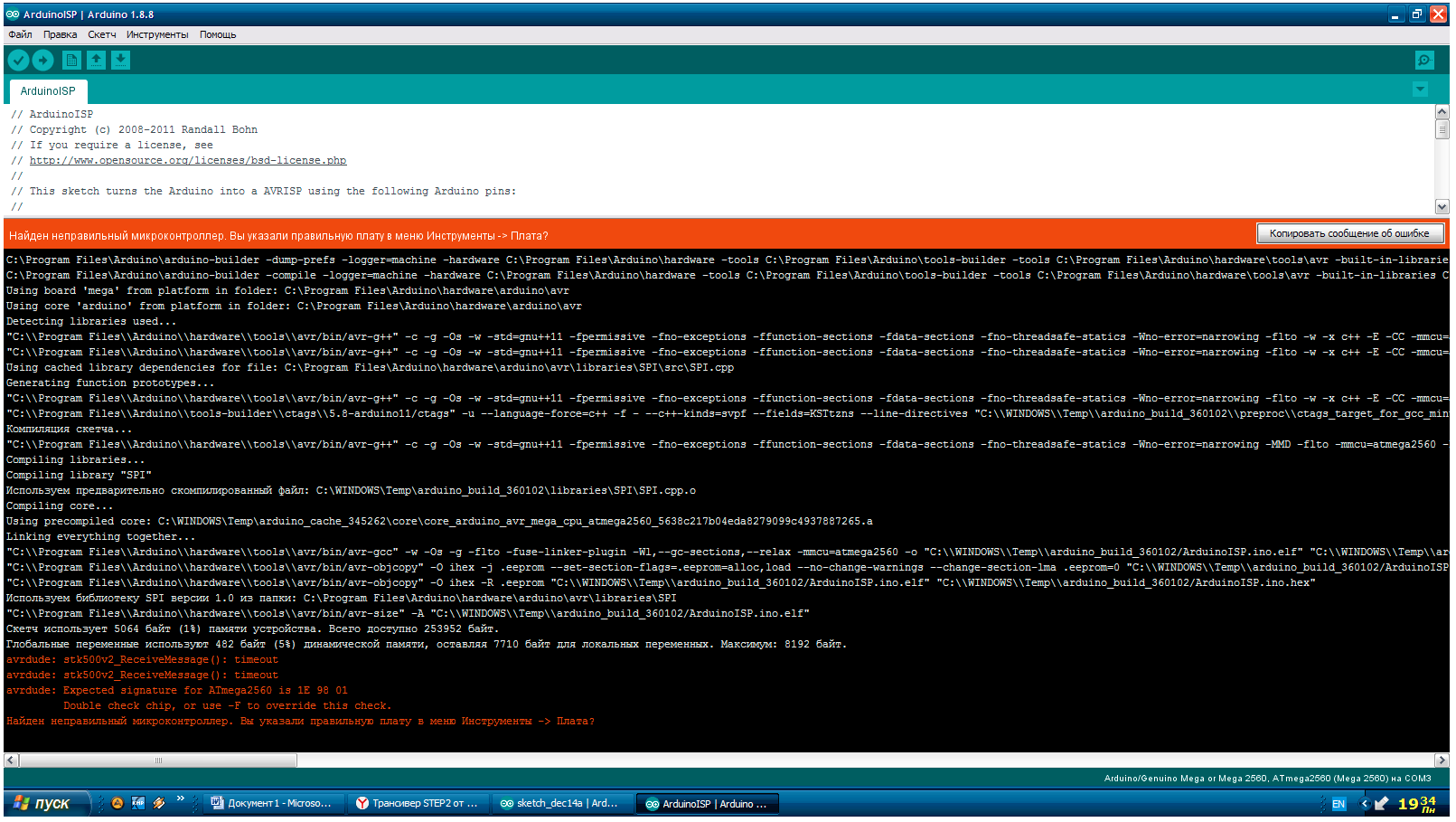This screenshot has width=1456, height=822.
Task: Click the tray arrow icon beside clock
Action: (x=1381, y=803)
